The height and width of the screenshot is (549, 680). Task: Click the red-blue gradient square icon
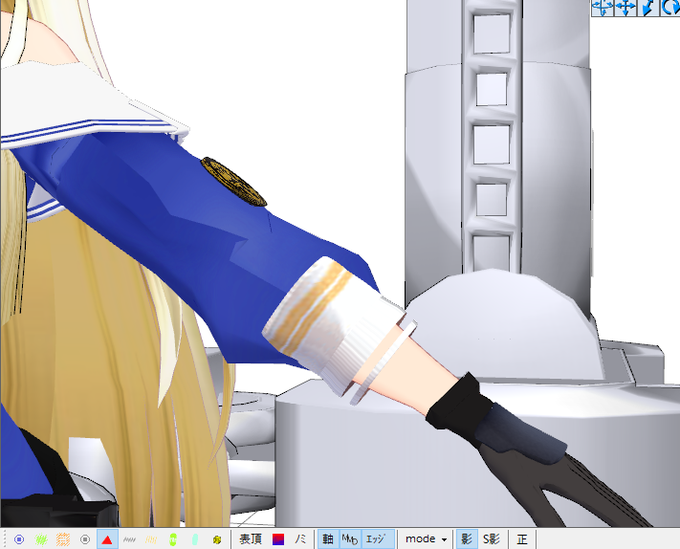(x=278, y=539)
